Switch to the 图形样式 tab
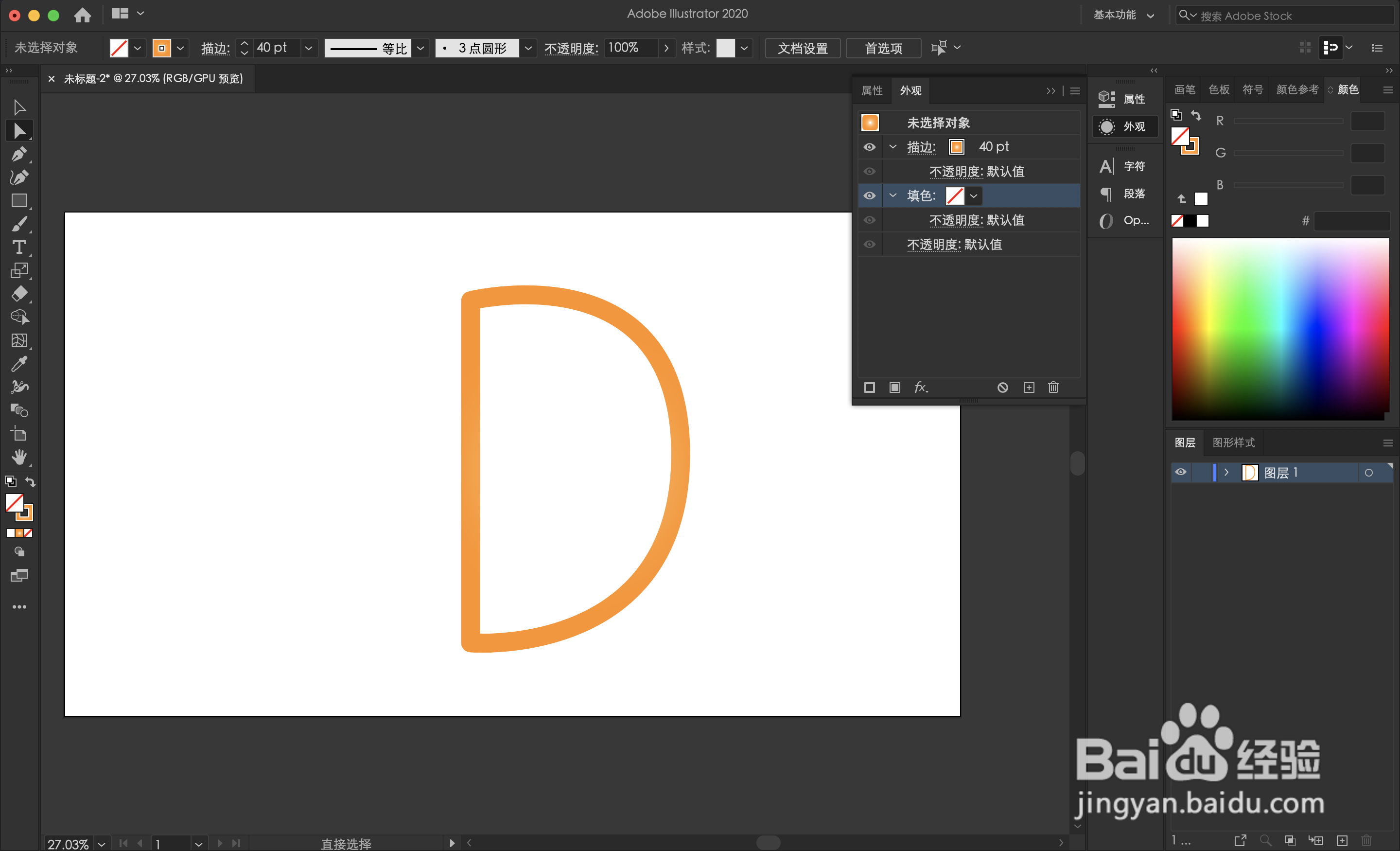 pos(1234,442)
